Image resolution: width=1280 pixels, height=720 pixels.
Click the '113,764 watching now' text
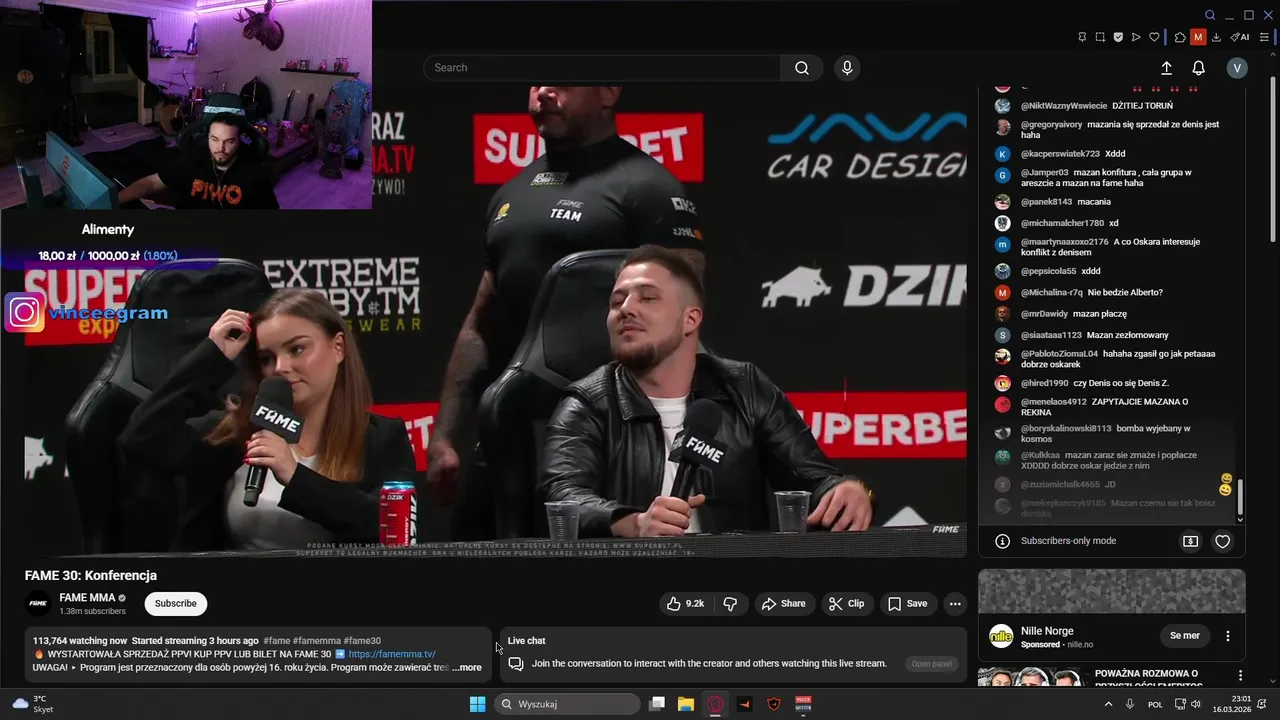[80, 641]
